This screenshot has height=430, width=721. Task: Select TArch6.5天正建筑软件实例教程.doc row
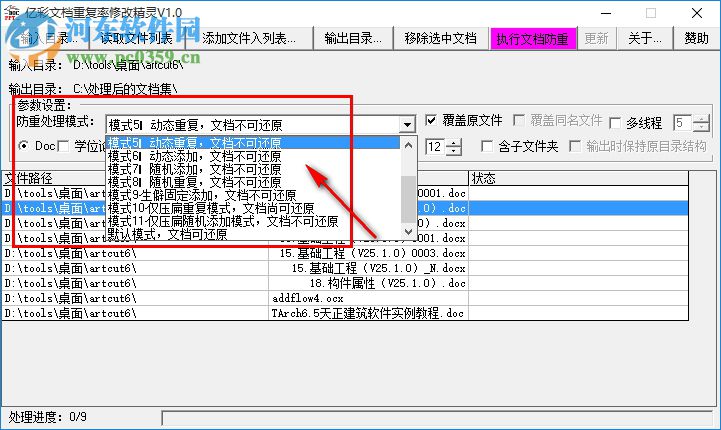click(x=345, y=313)
